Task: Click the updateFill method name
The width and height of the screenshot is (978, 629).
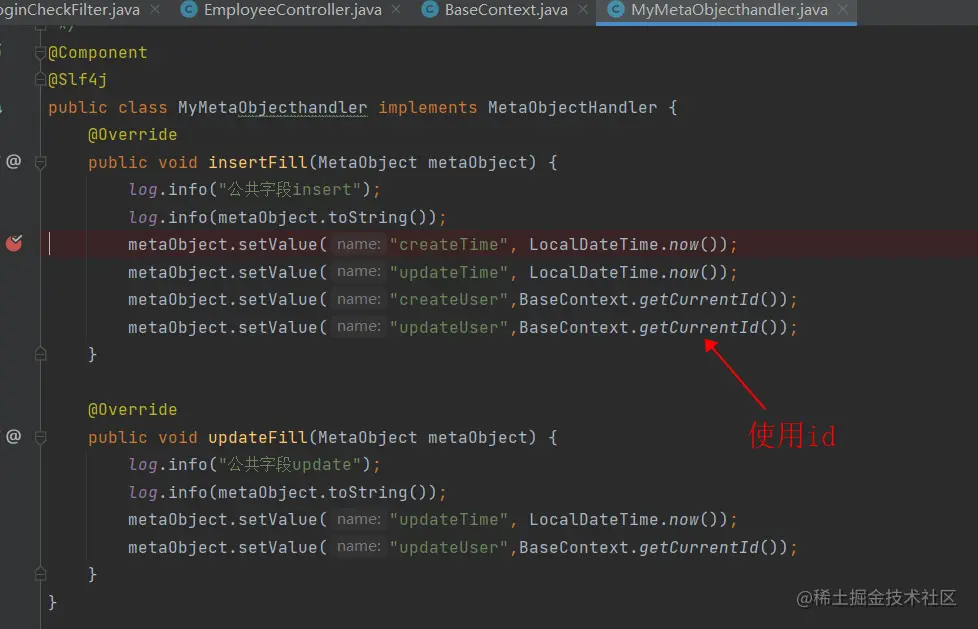Action: coord(258,437)
